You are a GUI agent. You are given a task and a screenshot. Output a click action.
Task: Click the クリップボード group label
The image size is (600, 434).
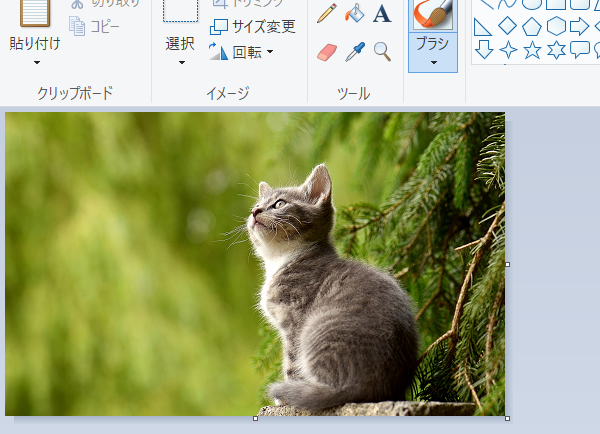(75, 93)
